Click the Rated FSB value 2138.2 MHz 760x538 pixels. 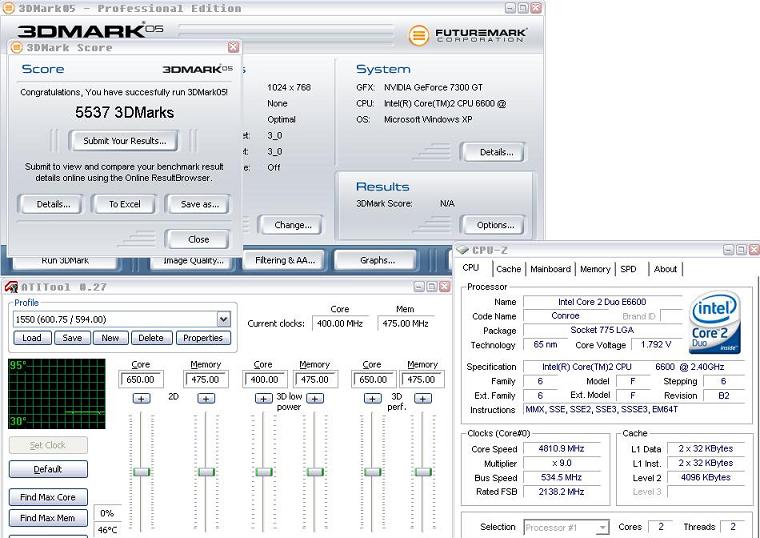click(561, 491)
